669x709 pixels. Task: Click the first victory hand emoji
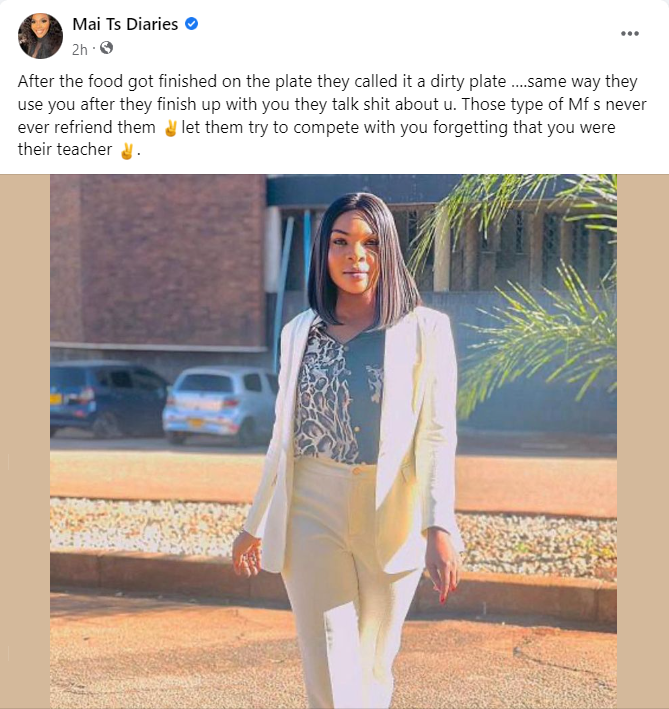[170, 128]
